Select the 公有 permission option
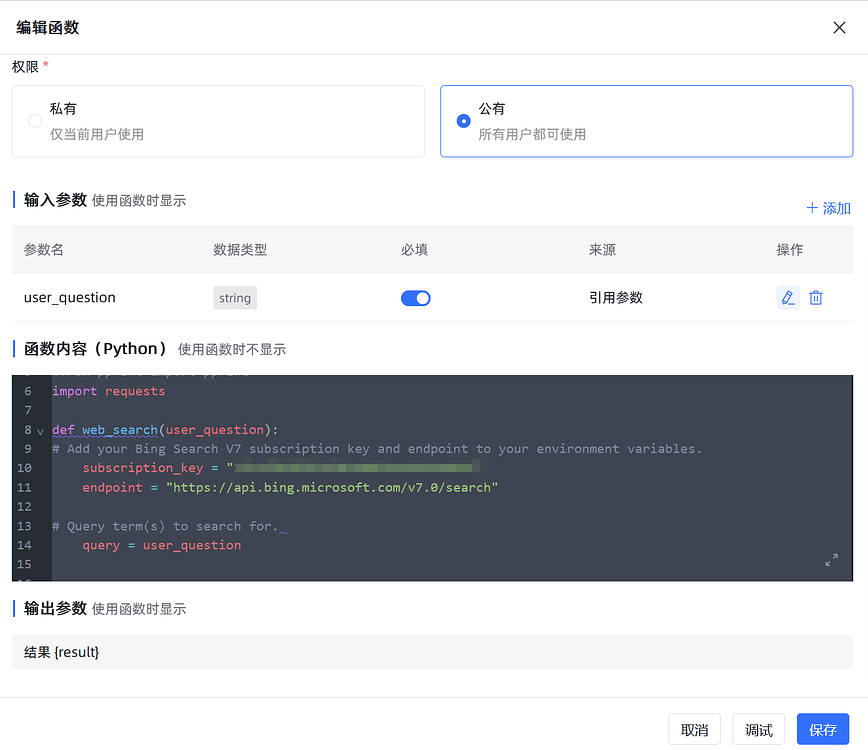The image size is (868, 750). click(x=646, y=121)
